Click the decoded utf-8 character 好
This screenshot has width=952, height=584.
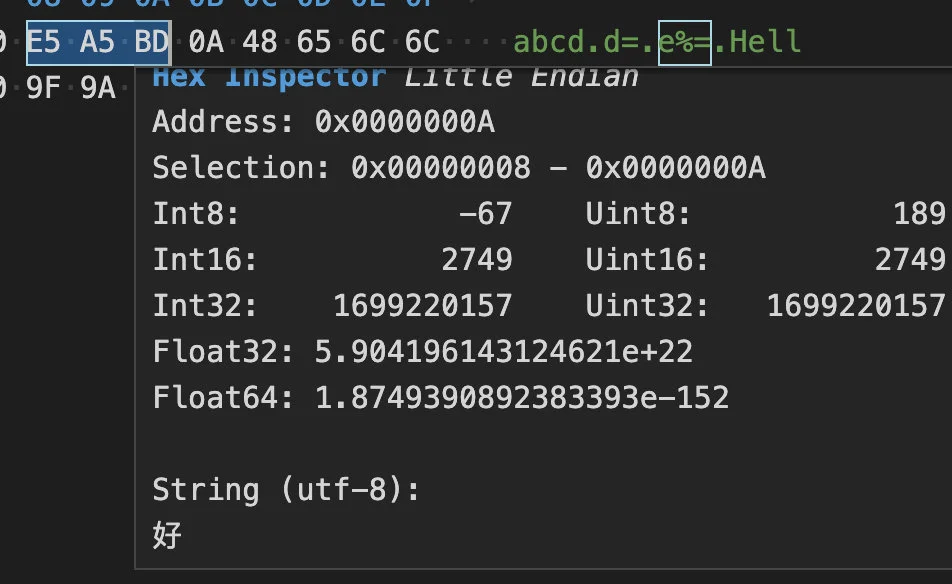pos(167,535)
